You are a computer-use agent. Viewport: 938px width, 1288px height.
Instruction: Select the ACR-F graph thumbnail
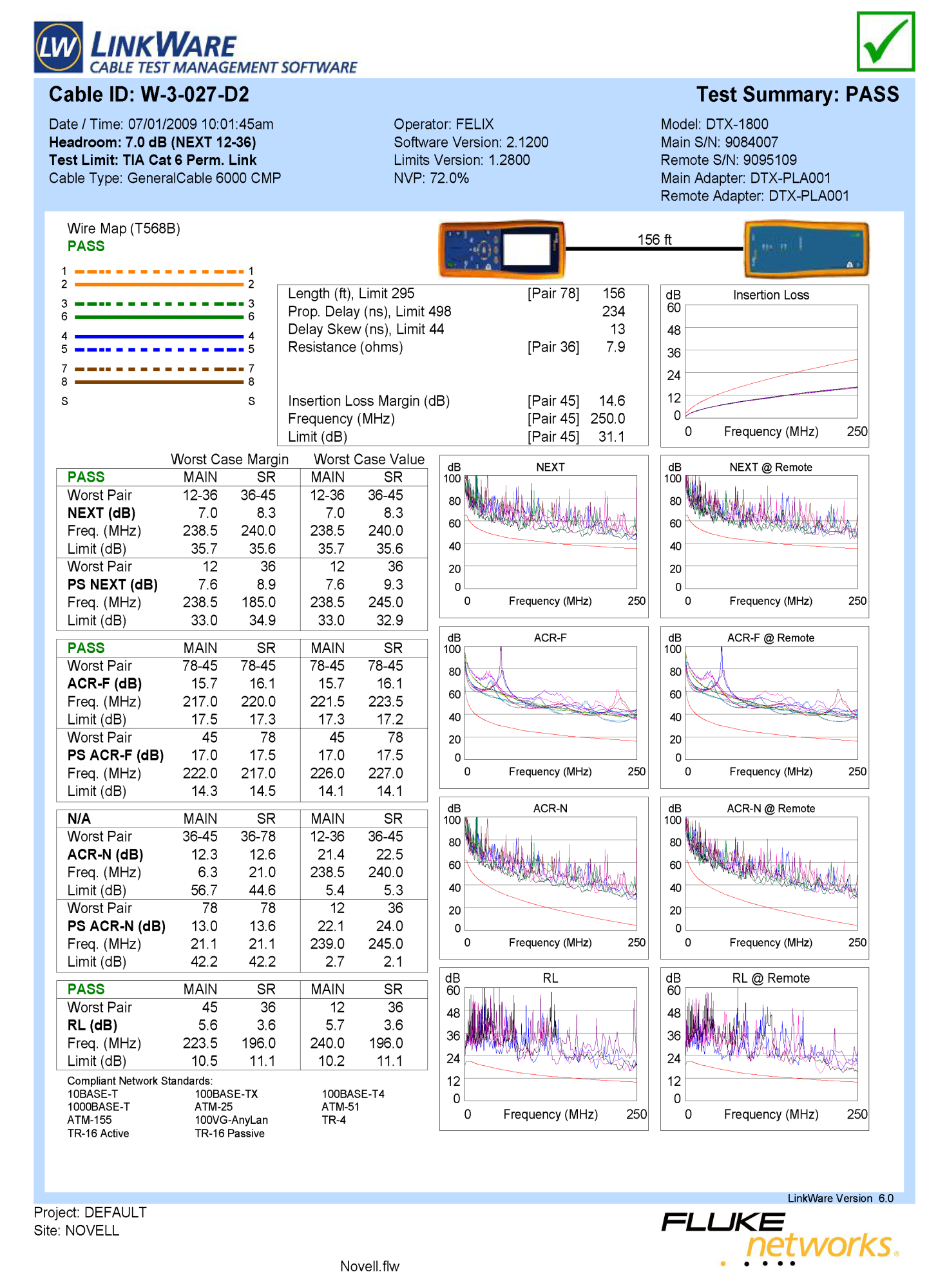[x=544, y=707]
